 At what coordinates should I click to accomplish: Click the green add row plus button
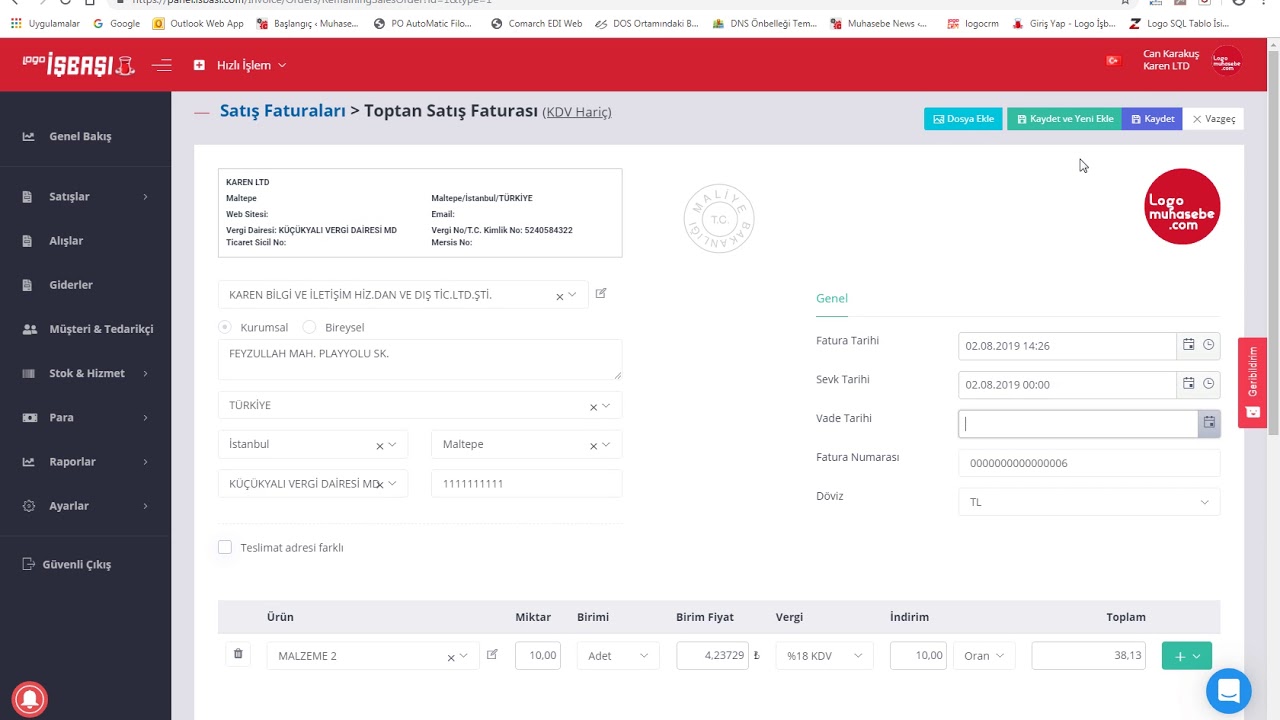pyautogui.click(x=1187, y=656)
